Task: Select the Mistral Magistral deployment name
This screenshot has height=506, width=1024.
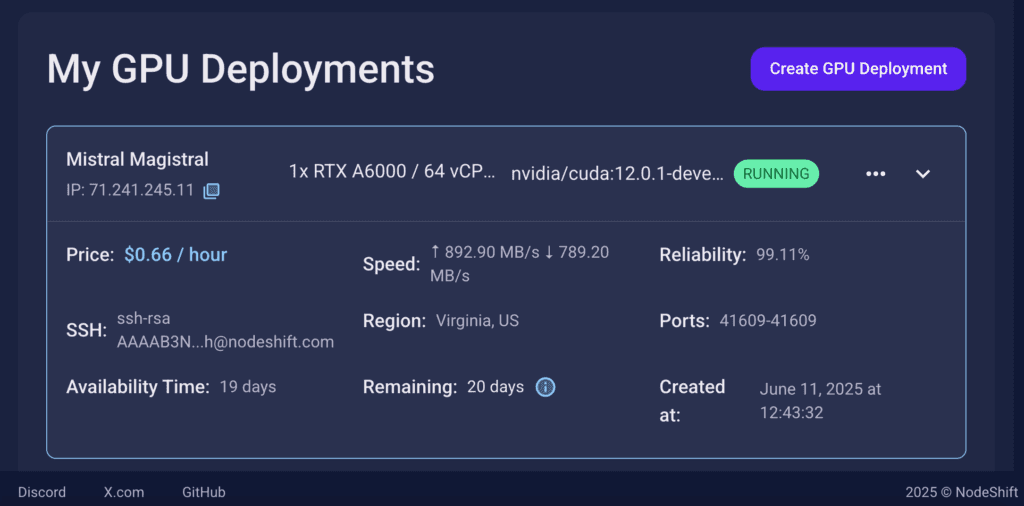Action: click(138, 159)
